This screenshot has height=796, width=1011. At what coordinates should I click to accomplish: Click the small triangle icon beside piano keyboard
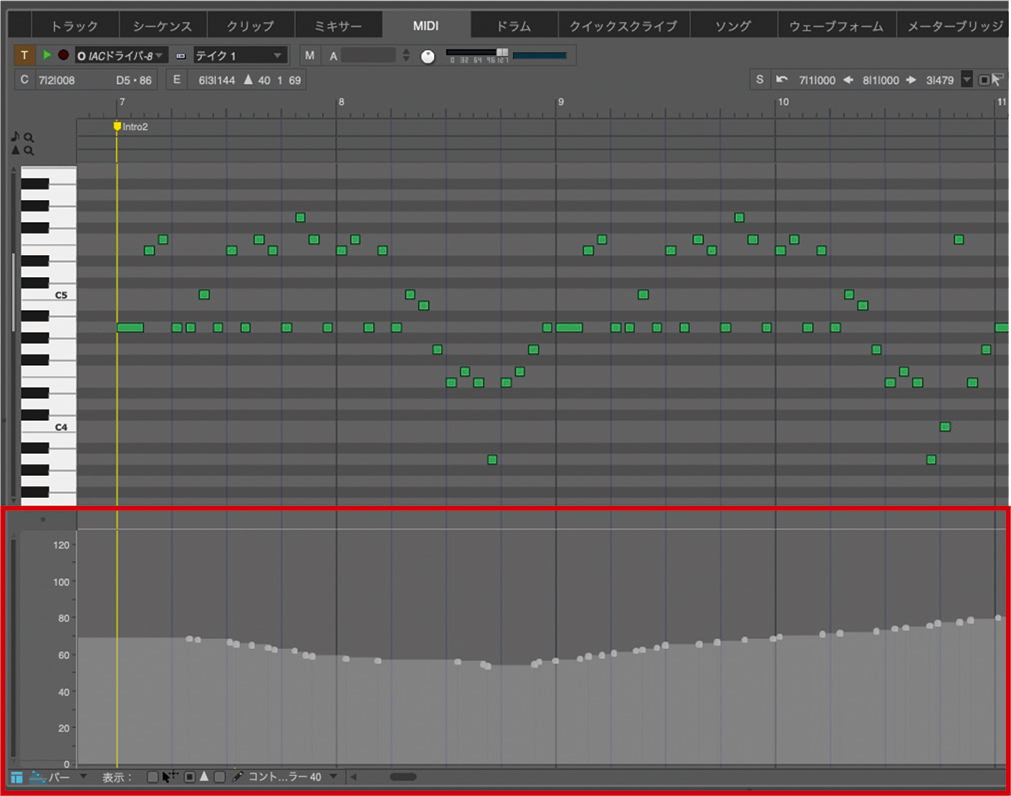click(x=15, y=150)
